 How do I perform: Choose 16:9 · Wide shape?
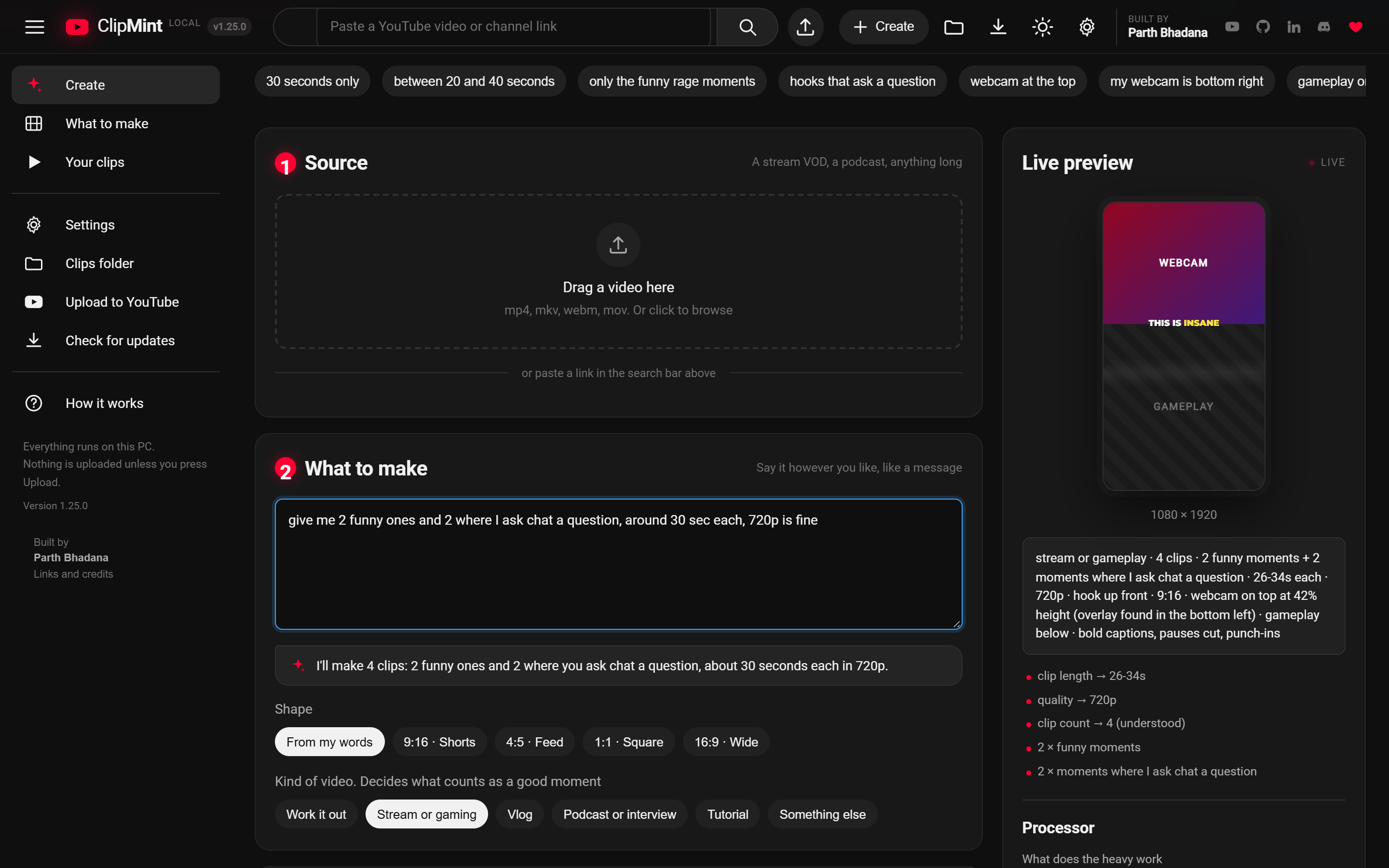pyautogui.click(x=726, y=742)
